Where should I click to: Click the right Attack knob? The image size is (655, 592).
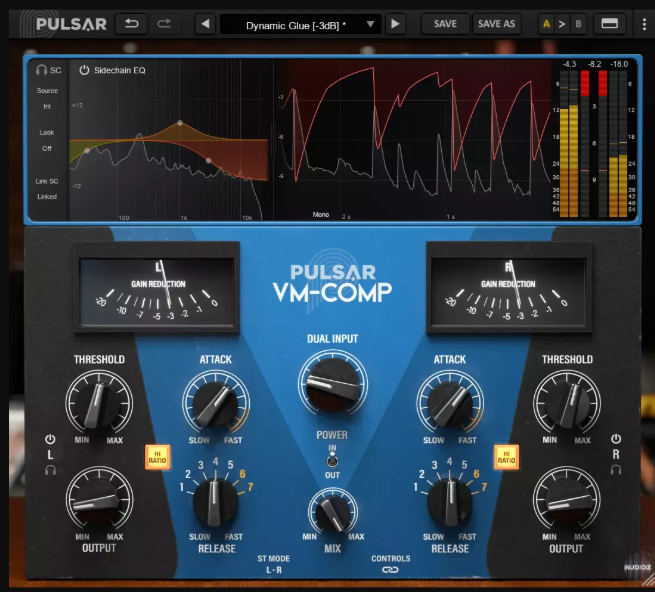pyautogui.click(x=450, y=404)
